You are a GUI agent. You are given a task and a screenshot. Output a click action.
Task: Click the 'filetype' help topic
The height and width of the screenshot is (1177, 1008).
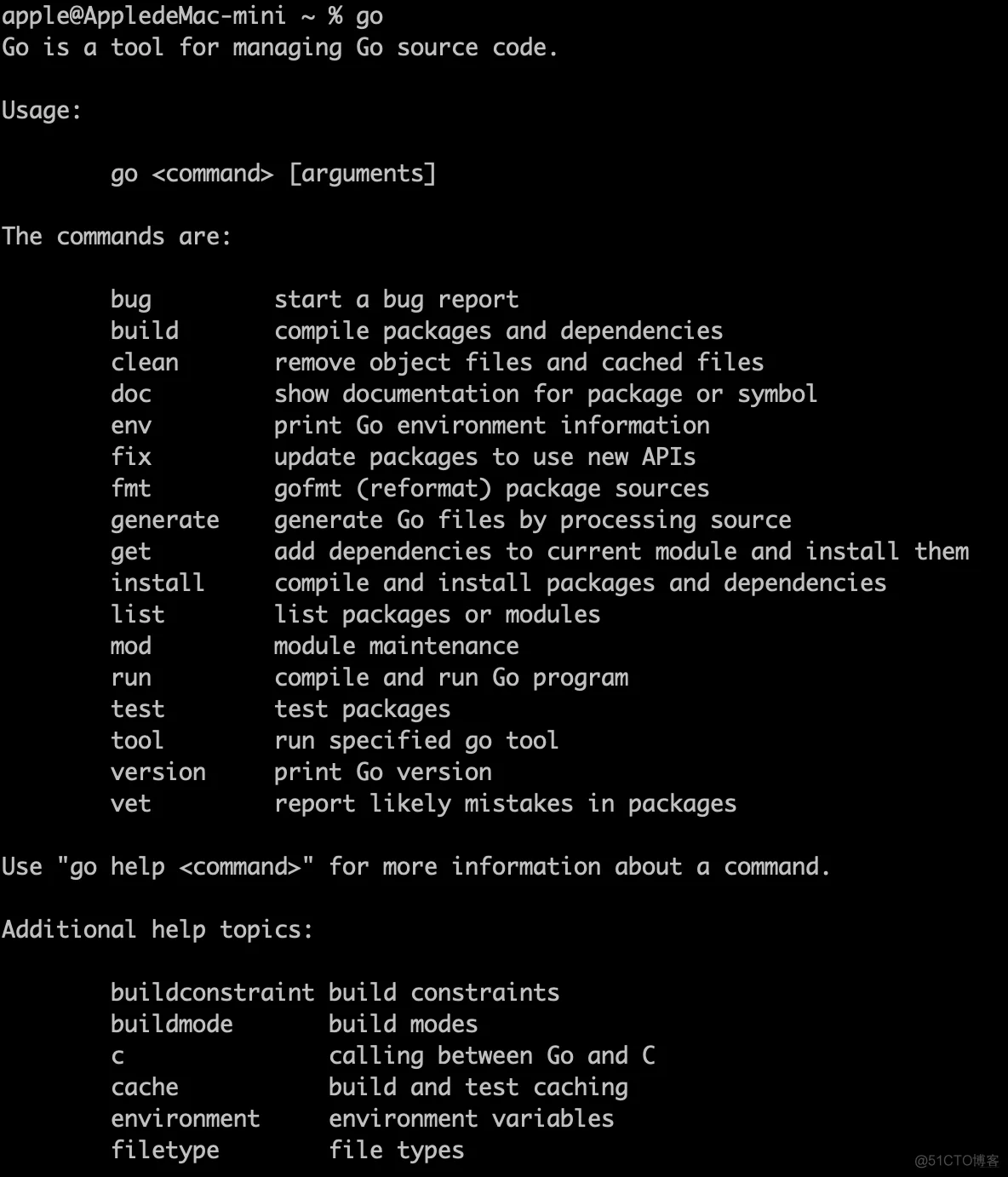[165, 1150]
